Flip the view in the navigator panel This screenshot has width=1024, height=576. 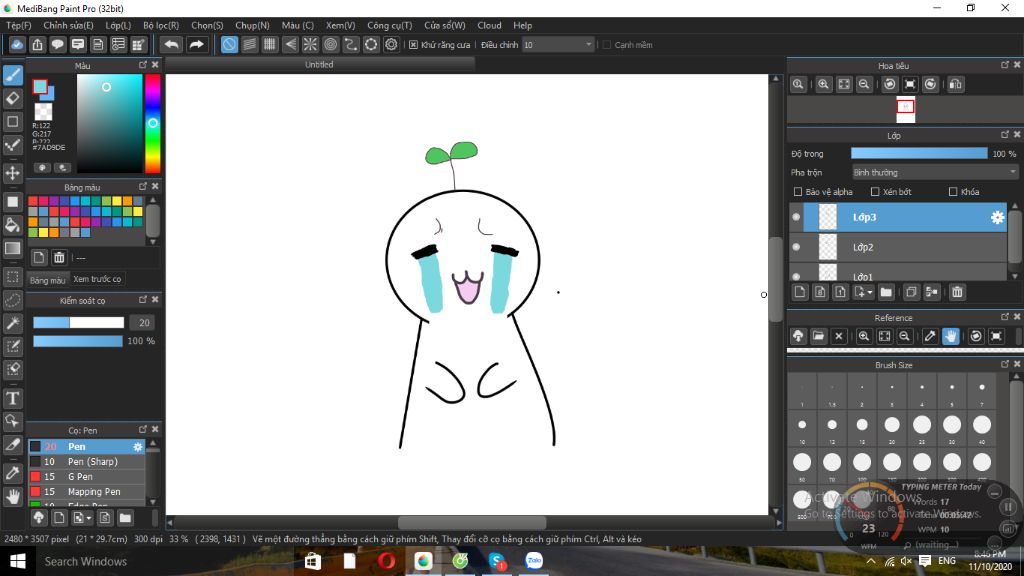[x=955, y=84]
